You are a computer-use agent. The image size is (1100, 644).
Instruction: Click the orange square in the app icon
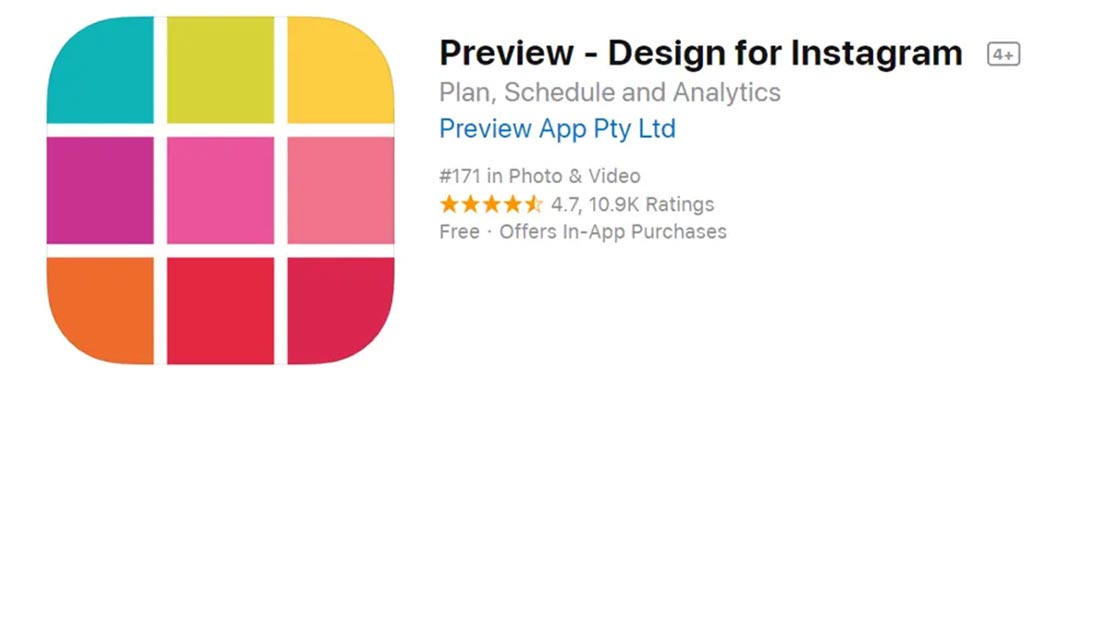[x=101, y=308]
